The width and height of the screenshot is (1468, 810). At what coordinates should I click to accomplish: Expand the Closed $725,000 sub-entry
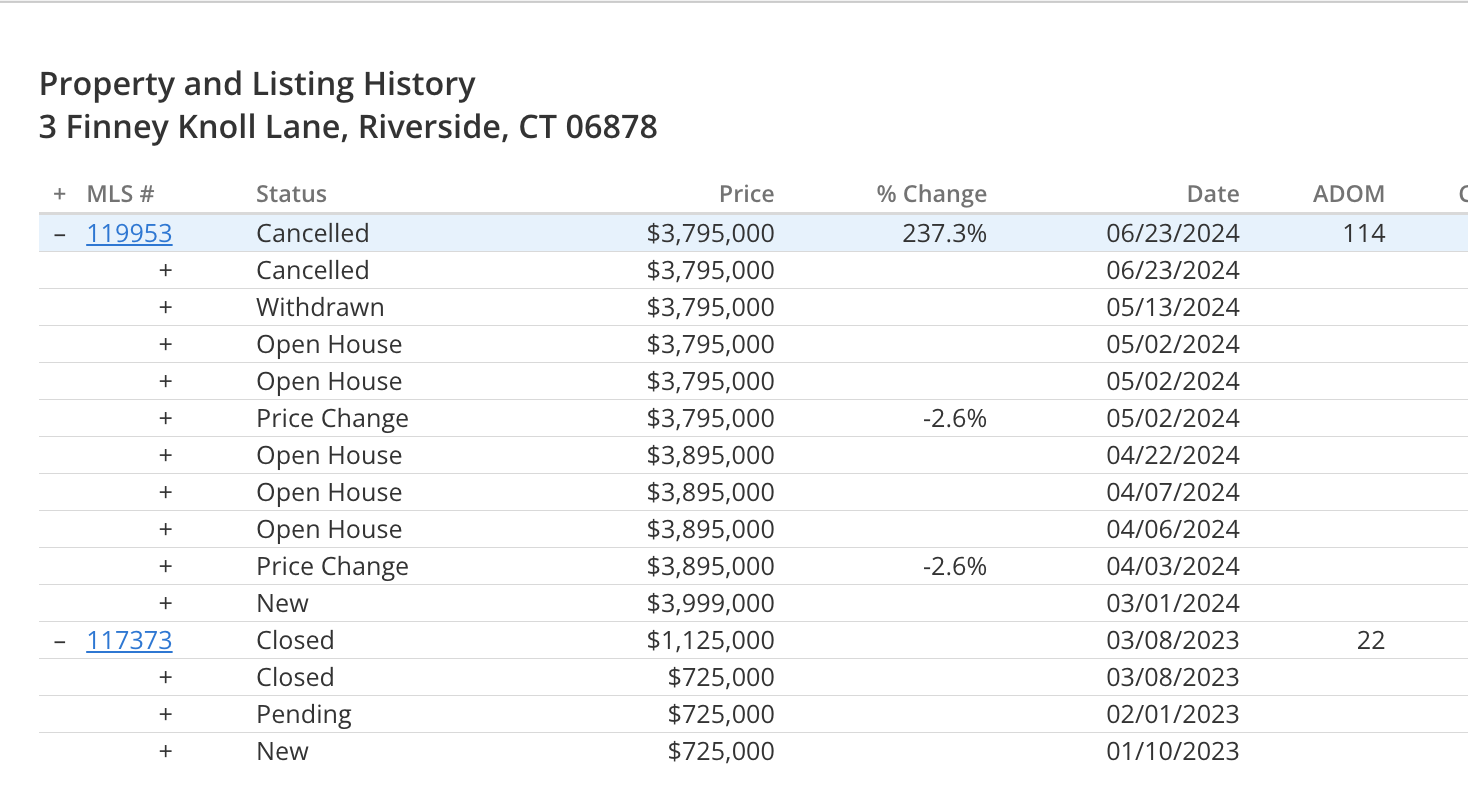(x=166, y=677)
